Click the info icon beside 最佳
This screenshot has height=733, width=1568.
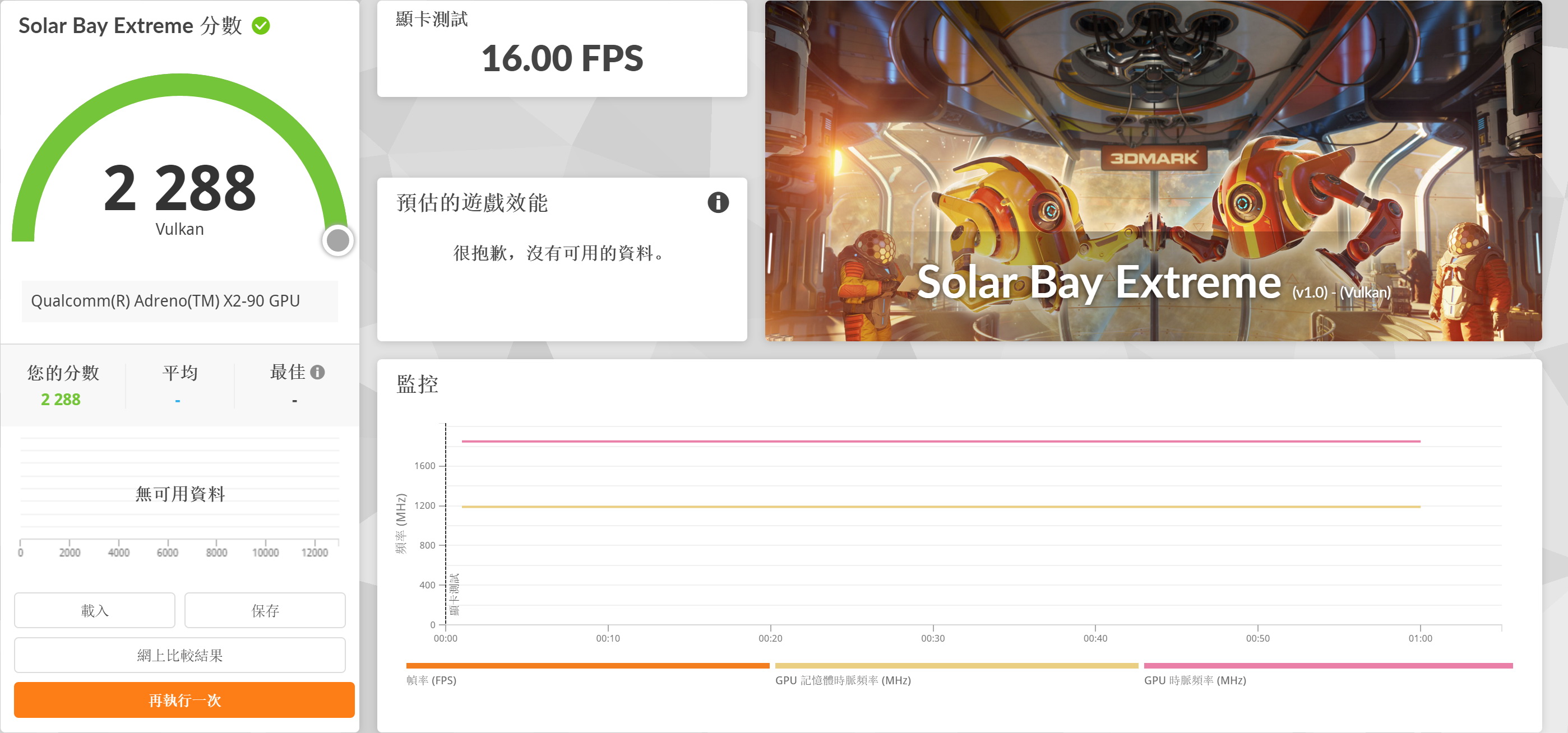pyautogui.click(x=317, y=372)
